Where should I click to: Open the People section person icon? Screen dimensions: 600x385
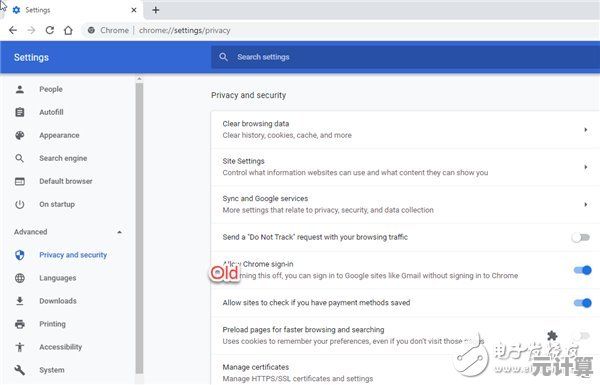point(20,89)
